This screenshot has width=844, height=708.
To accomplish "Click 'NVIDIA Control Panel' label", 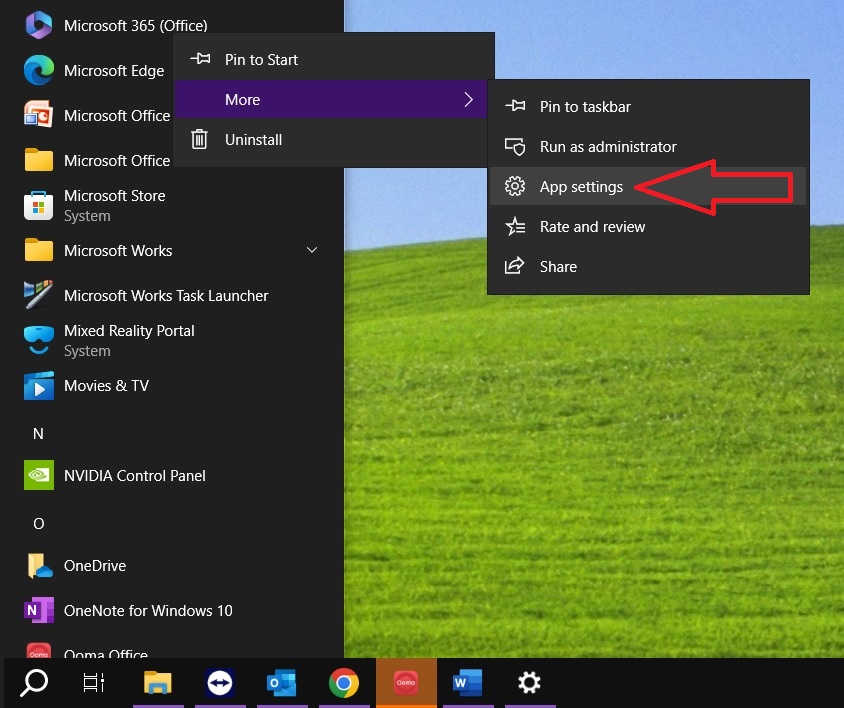I will tap(135, 475).
